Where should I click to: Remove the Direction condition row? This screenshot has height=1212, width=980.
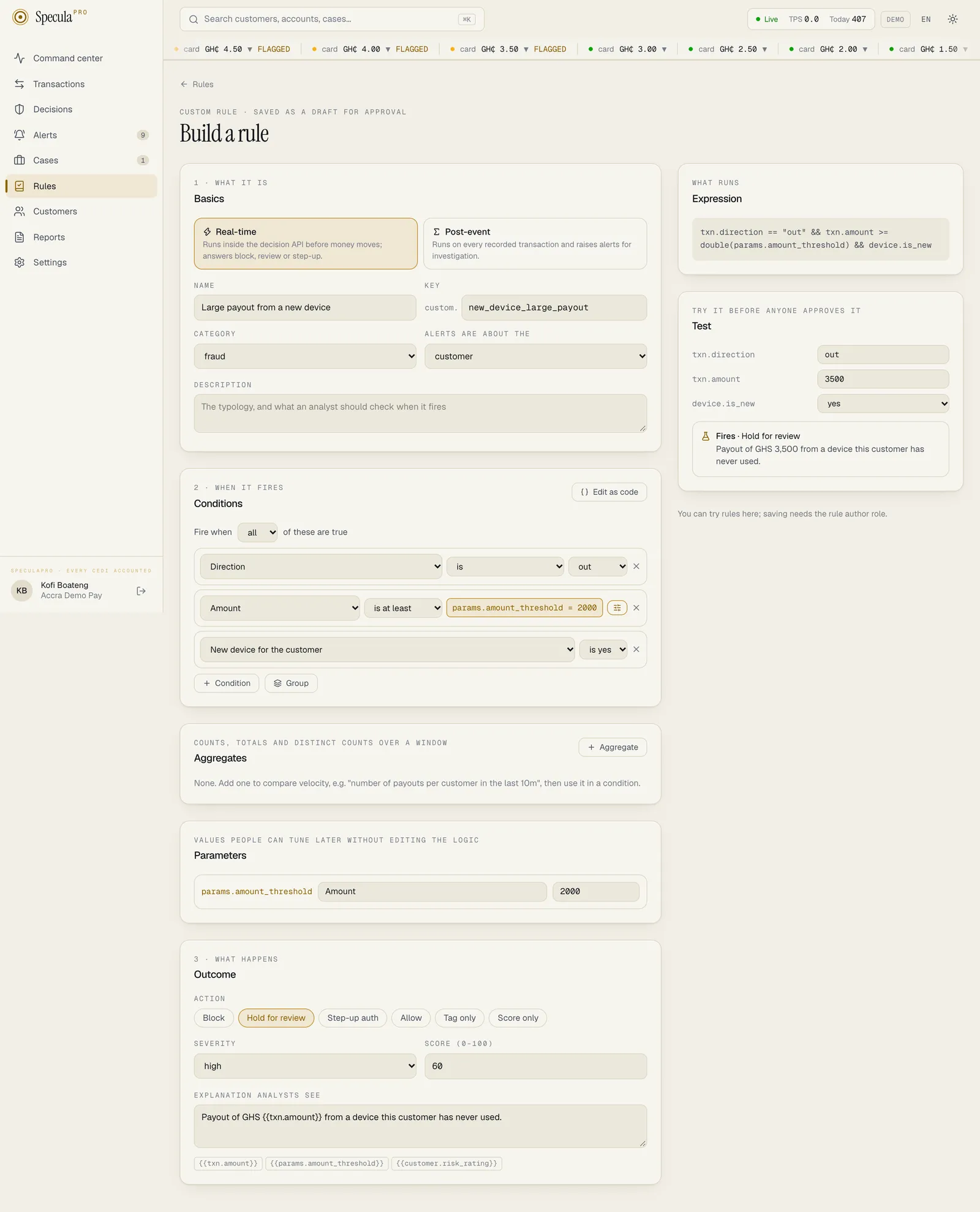click(636, 566)
